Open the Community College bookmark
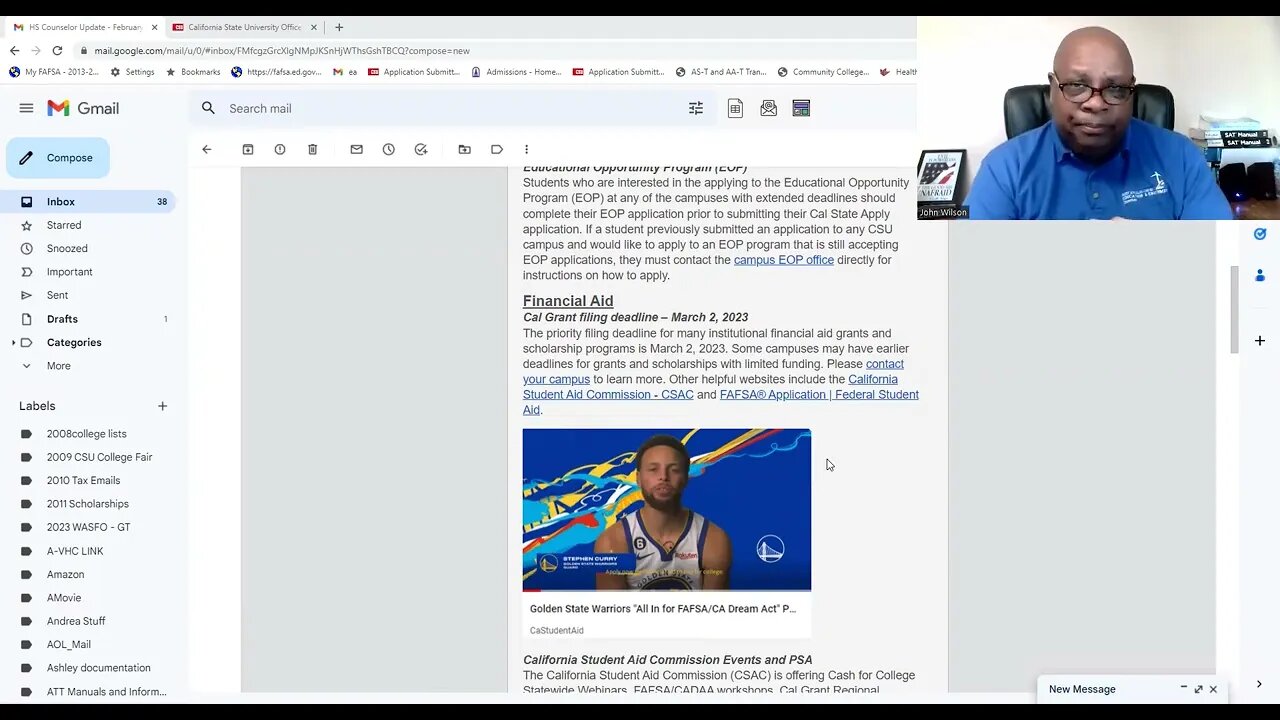Viewport: 1280px width, 720px height. (x=823, y=72)
